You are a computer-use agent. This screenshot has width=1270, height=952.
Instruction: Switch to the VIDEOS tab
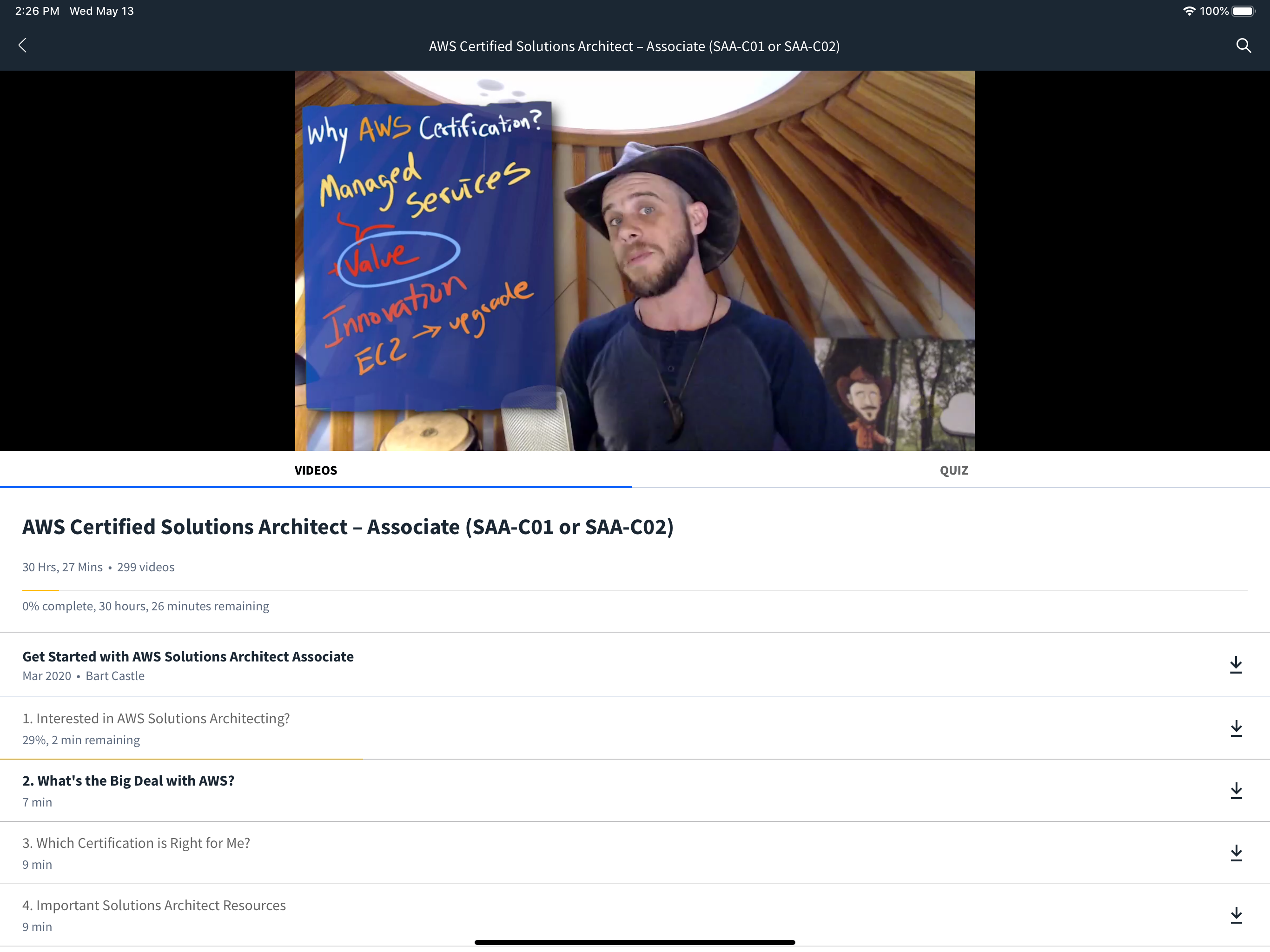point(316,469)
